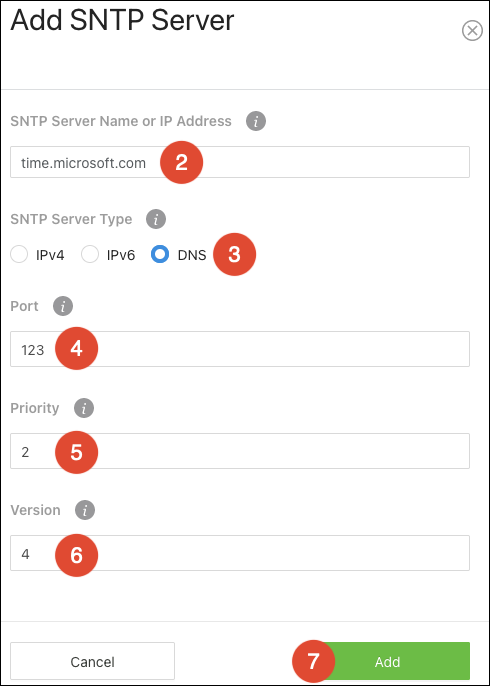The image size is (490, 686).
Task: Click the Port info icon
Action: 63,306
